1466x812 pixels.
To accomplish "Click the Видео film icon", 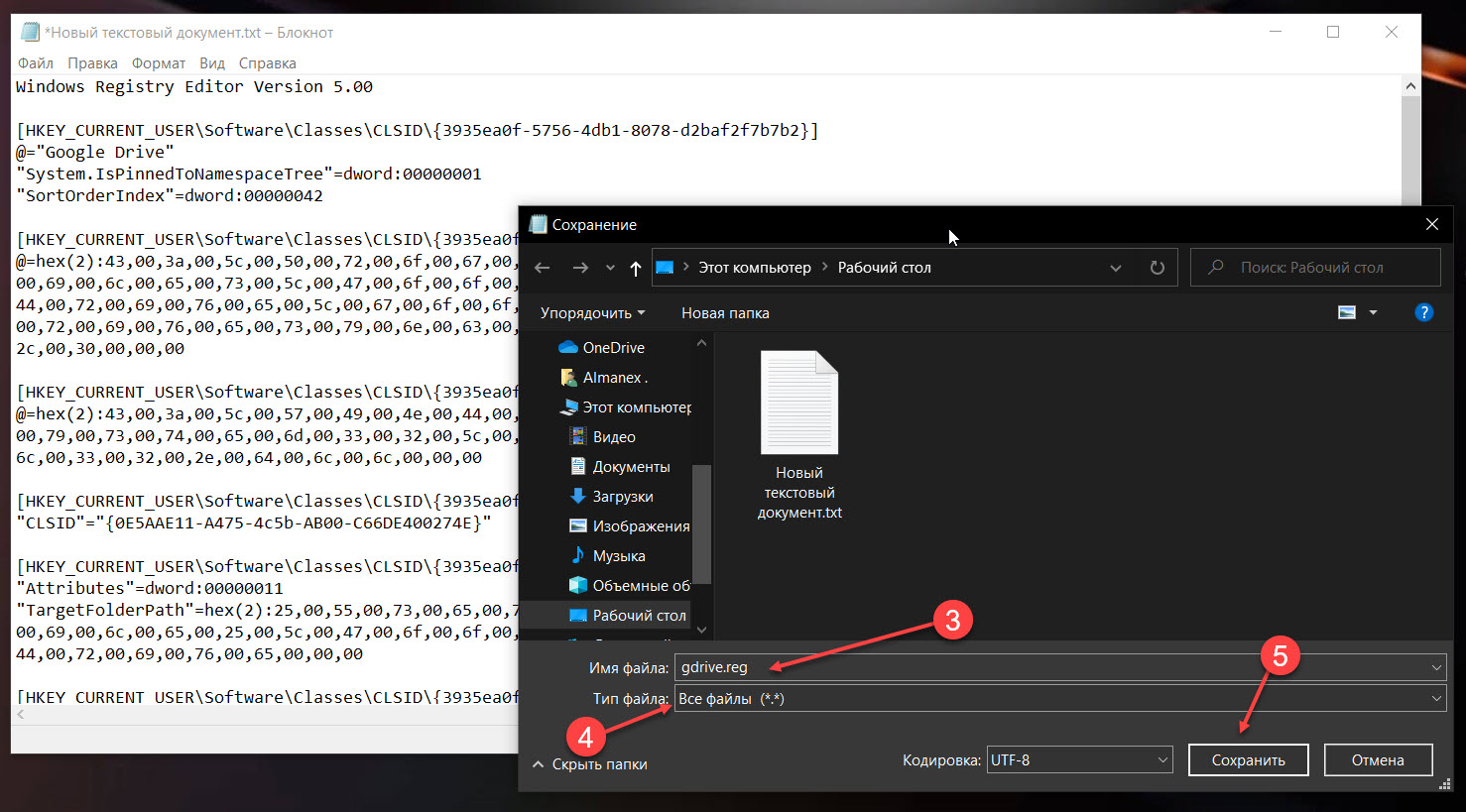I will tap(578, 436).
